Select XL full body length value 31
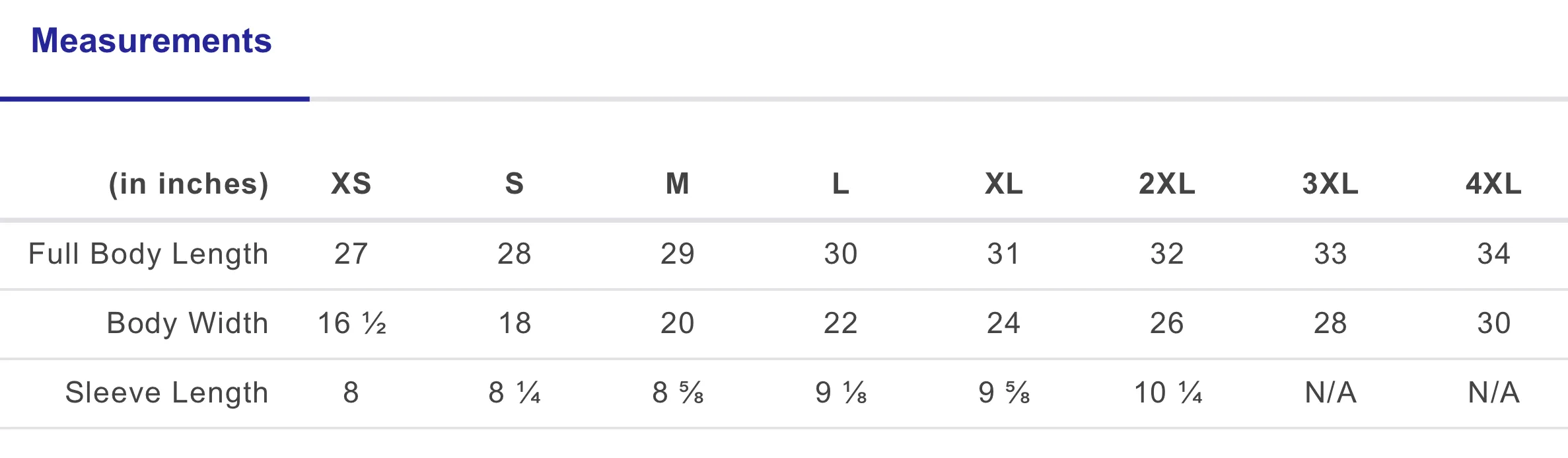Image resolution: width=1568 pixels, height=458 pixels. (x=1003, y=254)
